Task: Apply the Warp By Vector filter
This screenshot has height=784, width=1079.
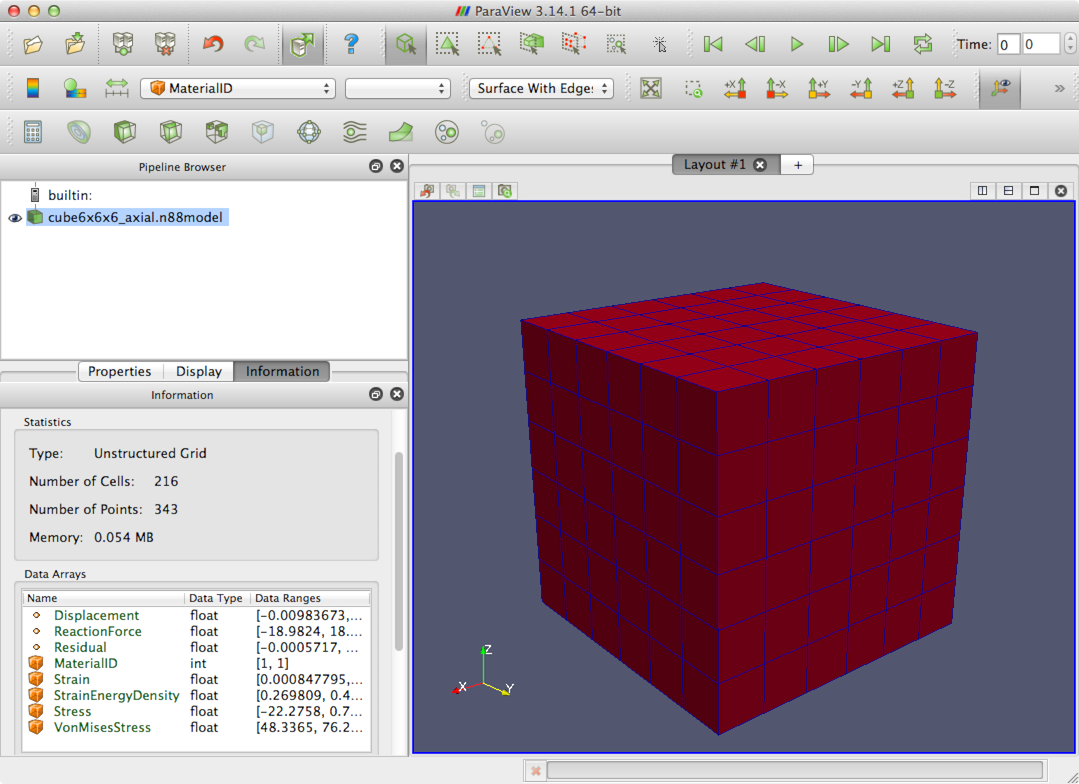Action: point(401,131)
